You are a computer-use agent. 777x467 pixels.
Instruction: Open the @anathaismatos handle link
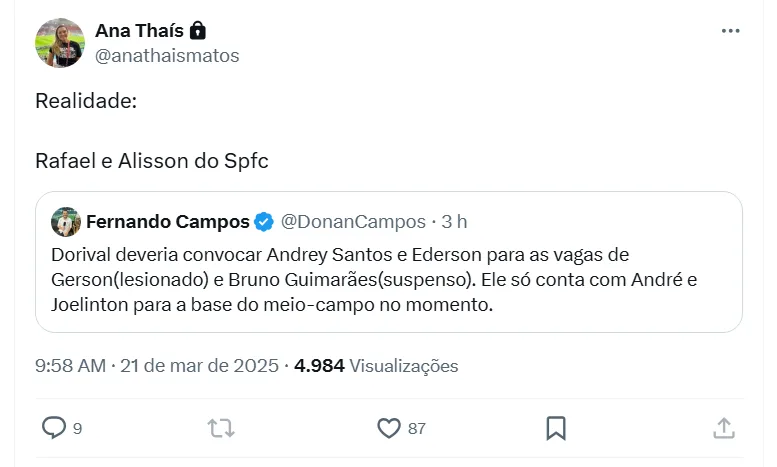point(167,56)
